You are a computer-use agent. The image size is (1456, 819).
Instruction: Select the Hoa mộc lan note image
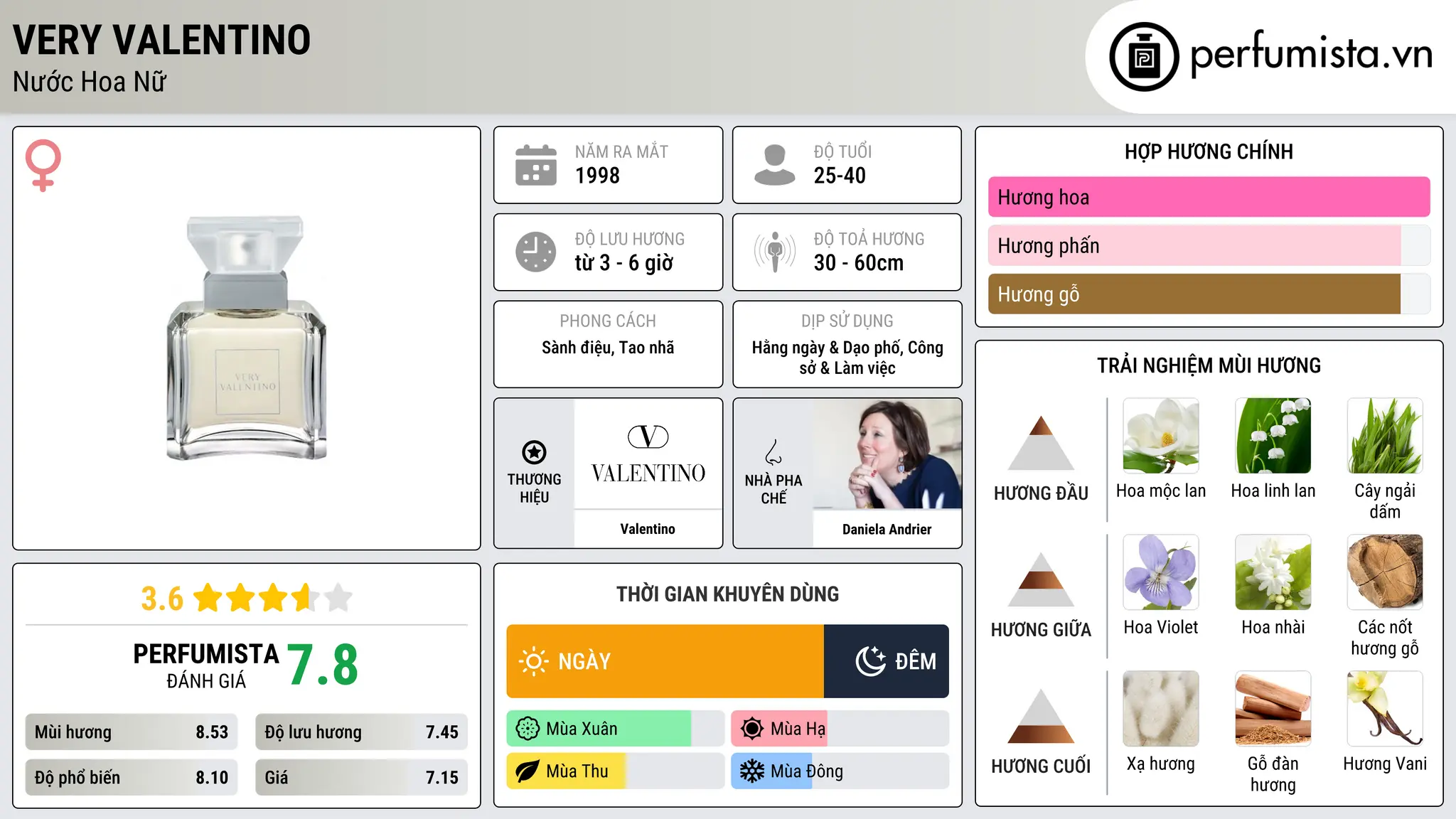[x=1161, y=436]
